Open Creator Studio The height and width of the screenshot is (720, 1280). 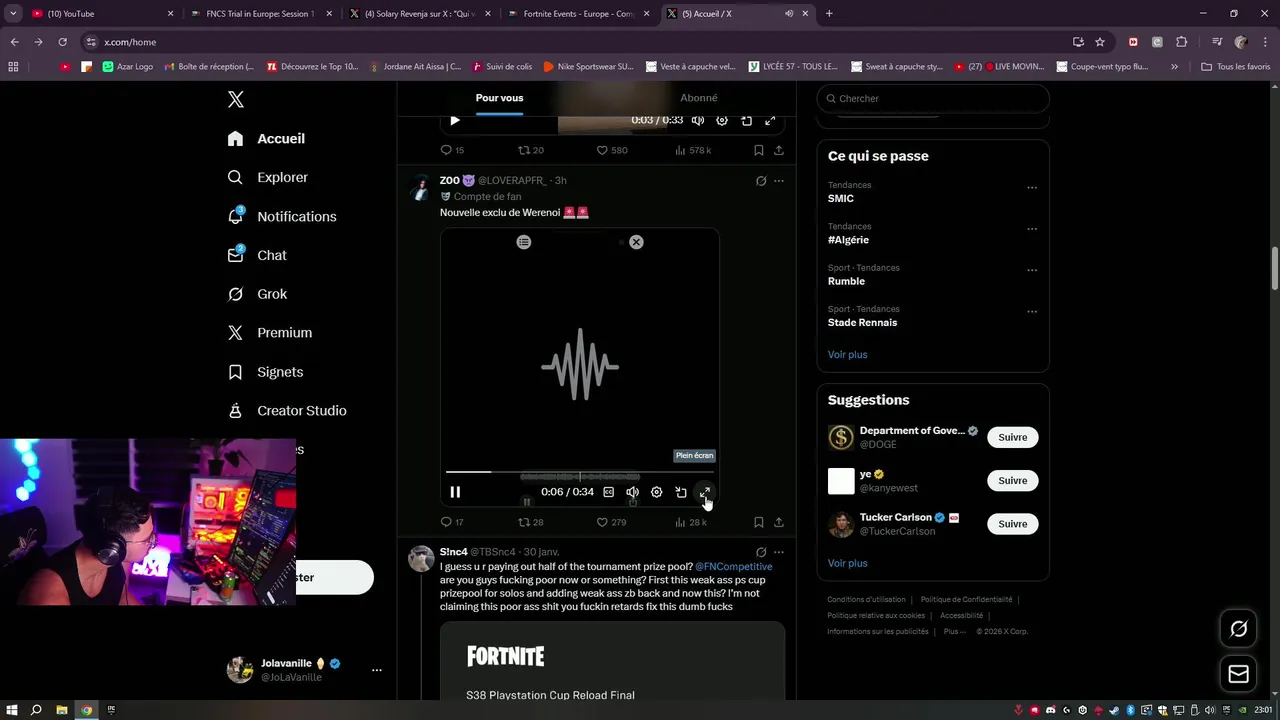[287, 411]
